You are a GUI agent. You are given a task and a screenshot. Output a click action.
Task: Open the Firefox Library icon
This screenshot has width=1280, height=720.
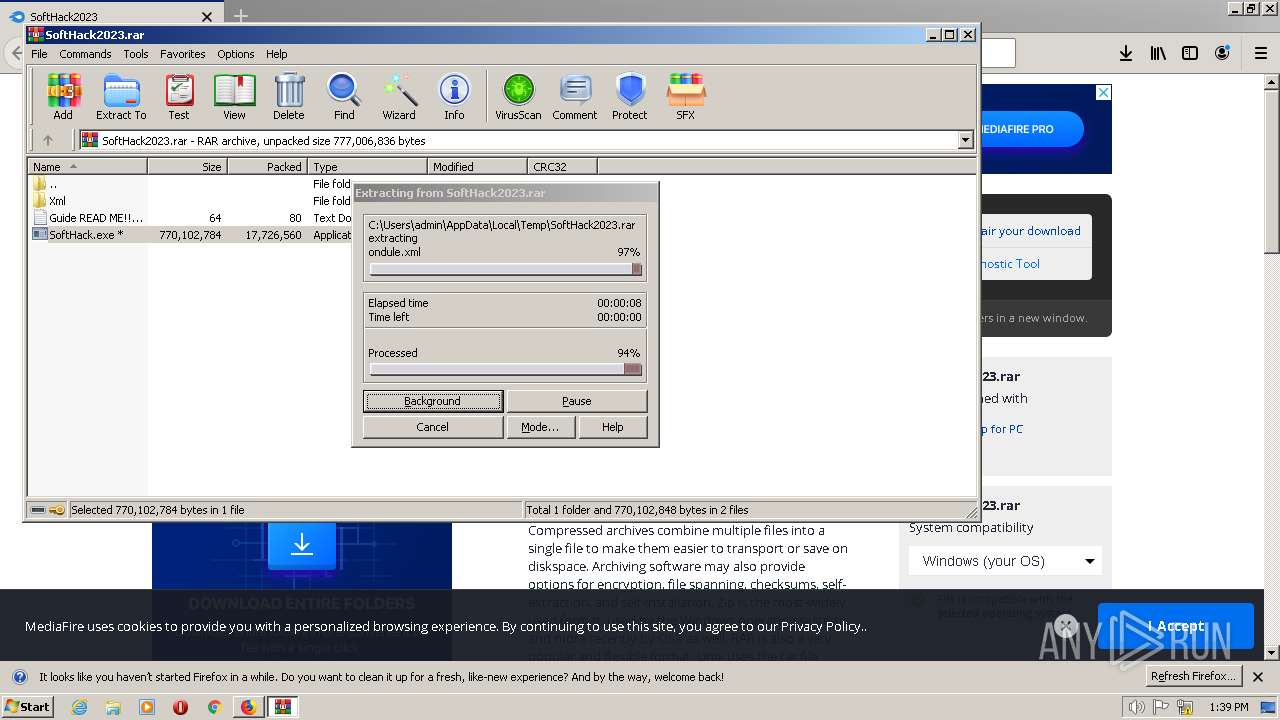click(x=1158, y=54)
